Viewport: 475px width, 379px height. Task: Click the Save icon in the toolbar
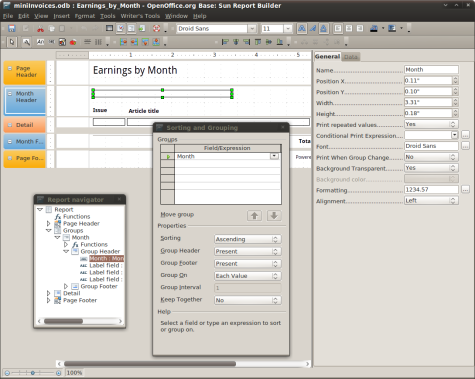coord(12,29)
